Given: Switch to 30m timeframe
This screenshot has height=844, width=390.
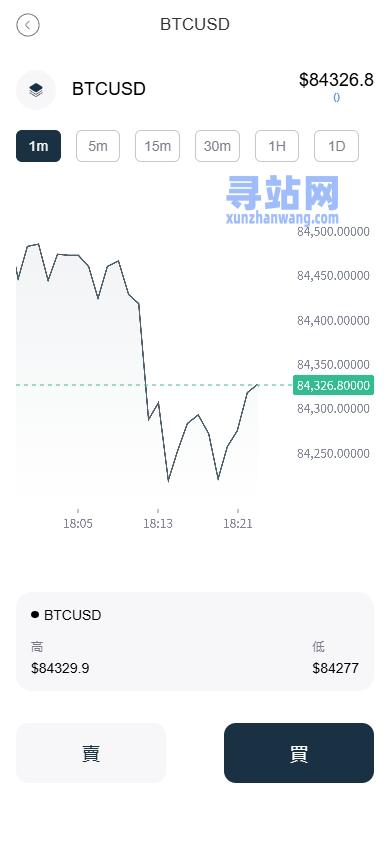Looking at the screenshot, I should (x=217, y=146).
